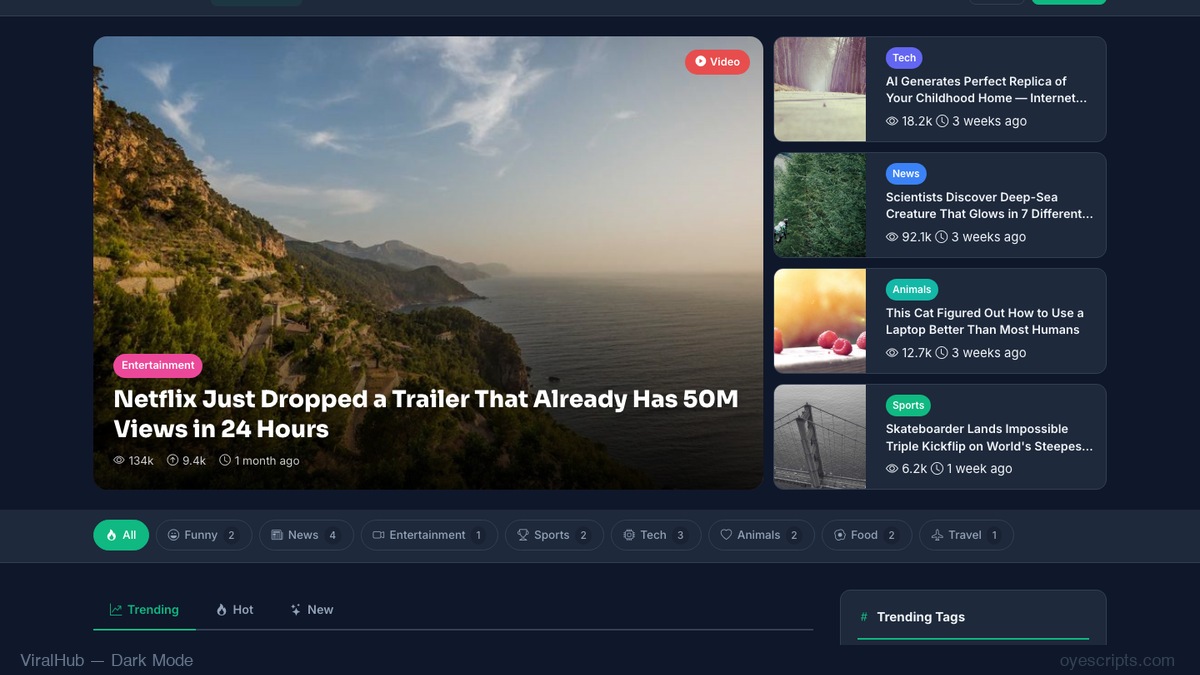Switch to the Trending feed tab
The height and width of the screenshot is (675, 1200).
coord(145,610)
